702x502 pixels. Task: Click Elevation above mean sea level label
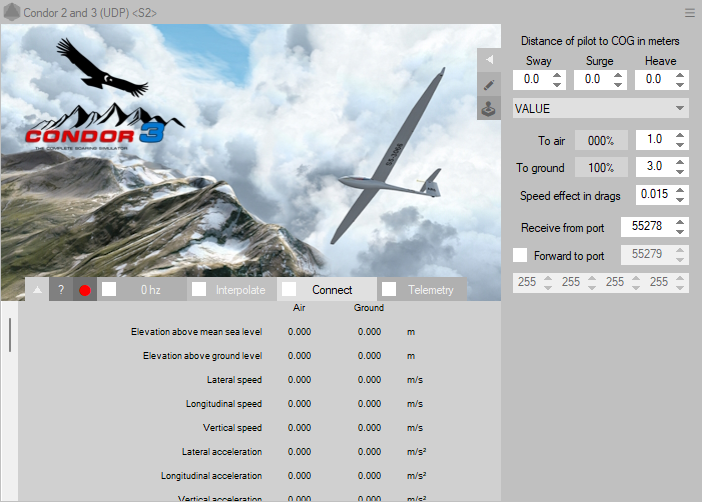click(x=197, y=332)
